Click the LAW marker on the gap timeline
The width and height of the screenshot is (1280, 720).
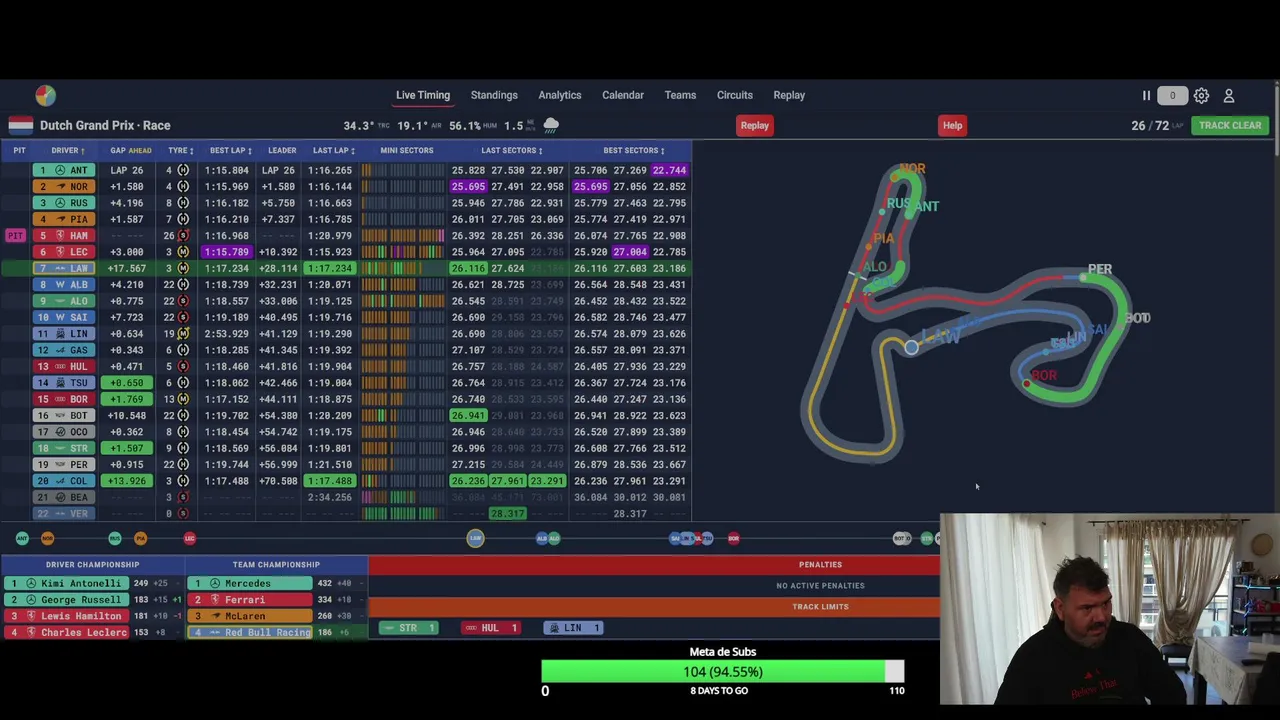click(x=475, y=539)
